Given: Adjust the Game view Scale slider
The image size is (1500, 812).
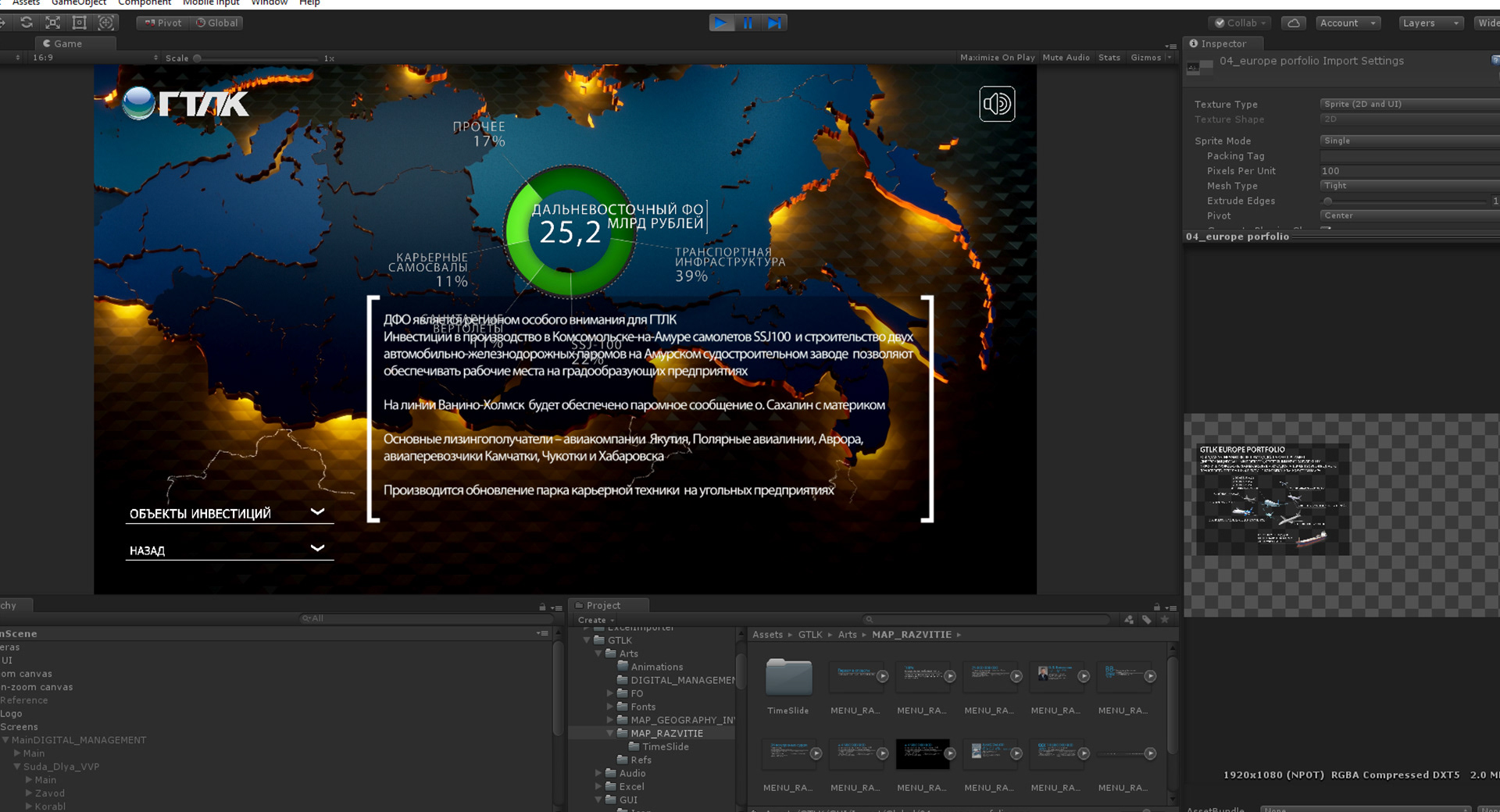Looking at the screenshot, I should pos(258,58).
